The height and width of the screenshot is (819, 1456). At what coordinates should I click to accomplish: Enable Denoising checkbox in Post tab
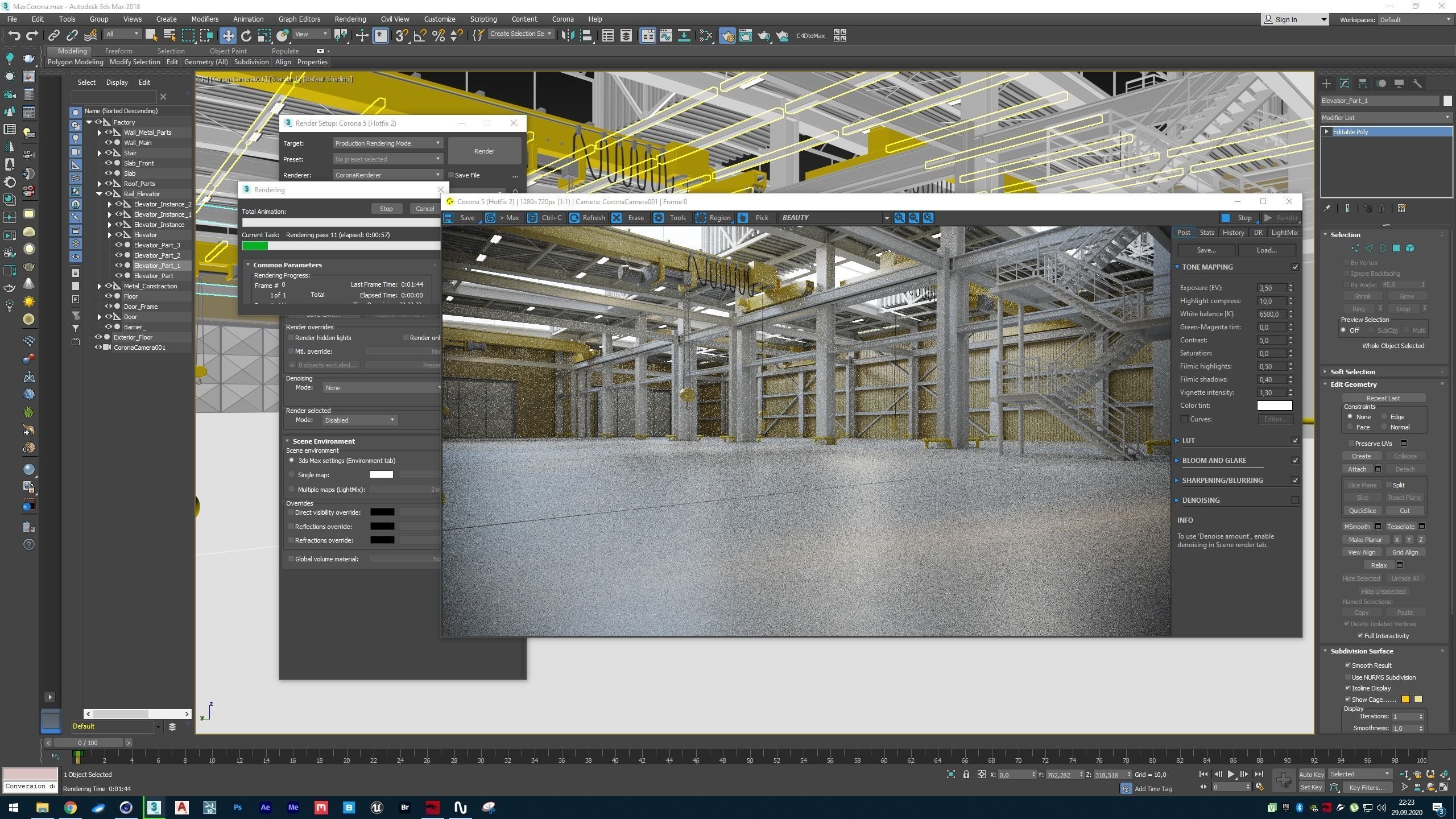pos(1295,500)
